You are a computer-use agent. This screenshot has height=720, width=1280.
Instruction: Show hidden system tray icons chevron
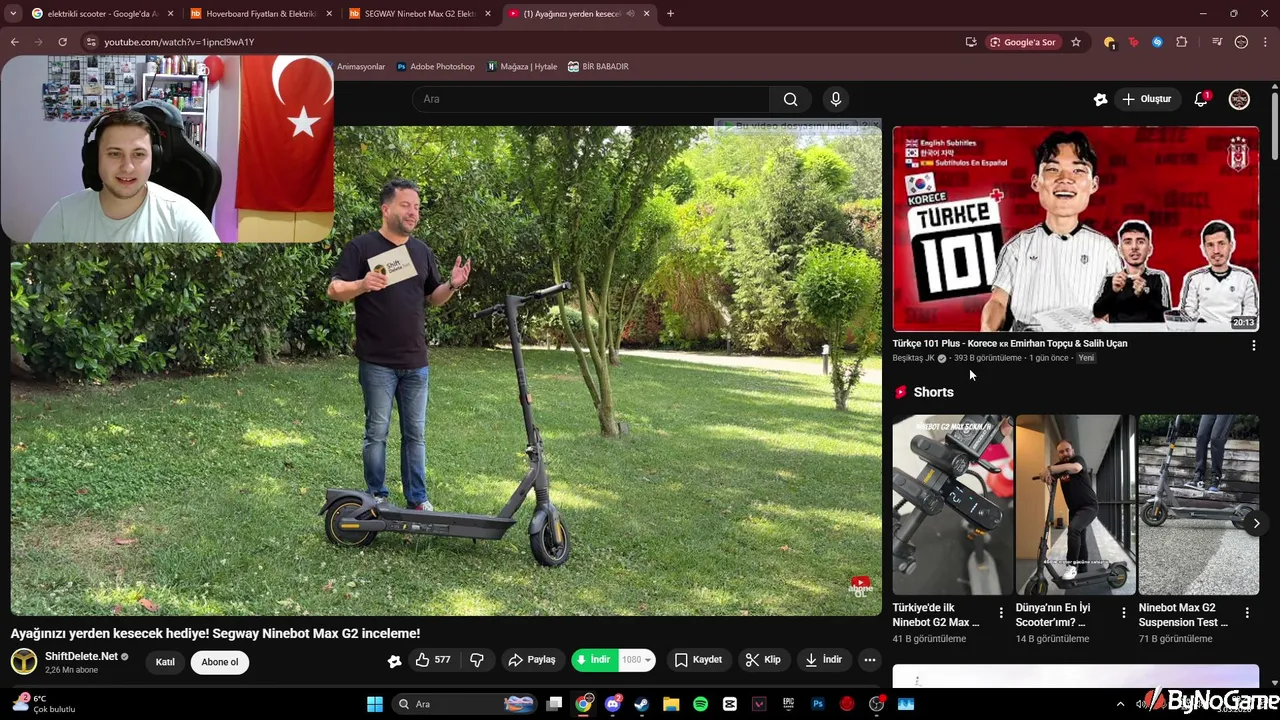1120,704
